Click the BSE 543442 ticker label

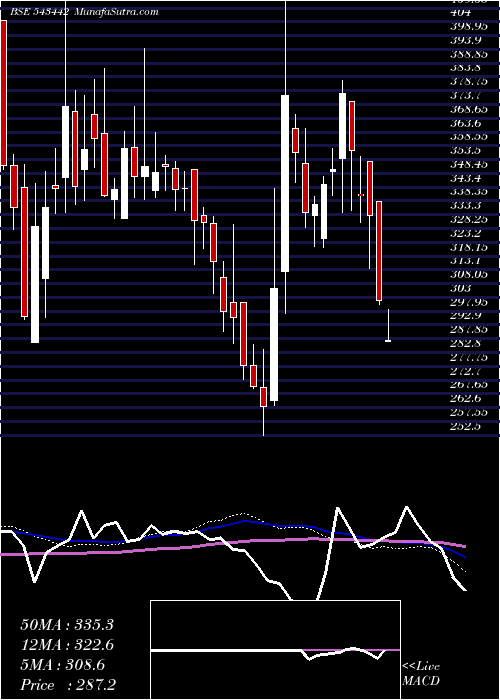[39, 12]
